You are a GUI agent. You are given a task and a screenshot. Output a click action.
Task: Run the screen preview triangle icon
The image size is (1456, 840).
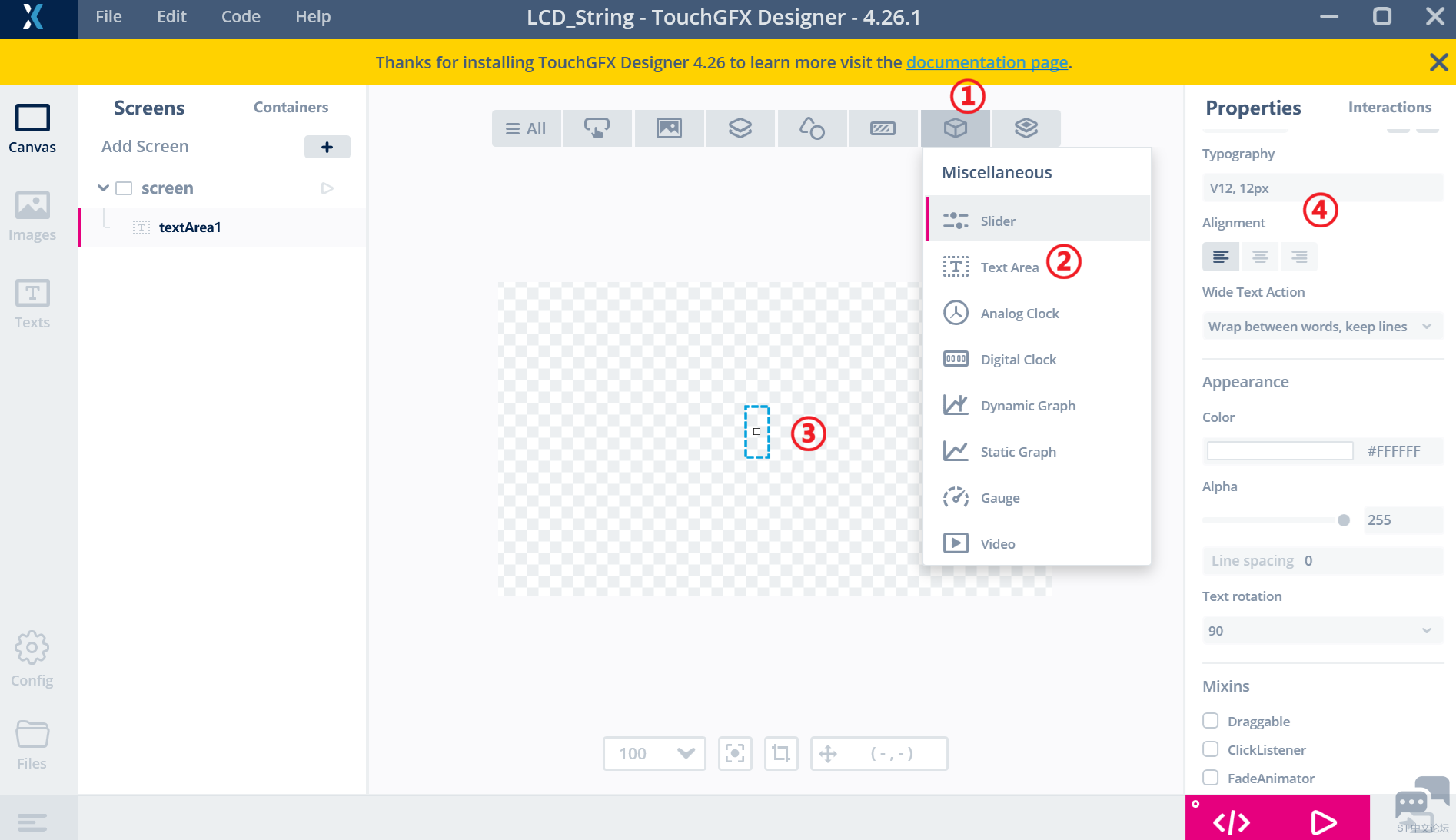pyautogui.click(x=327, y=188)
